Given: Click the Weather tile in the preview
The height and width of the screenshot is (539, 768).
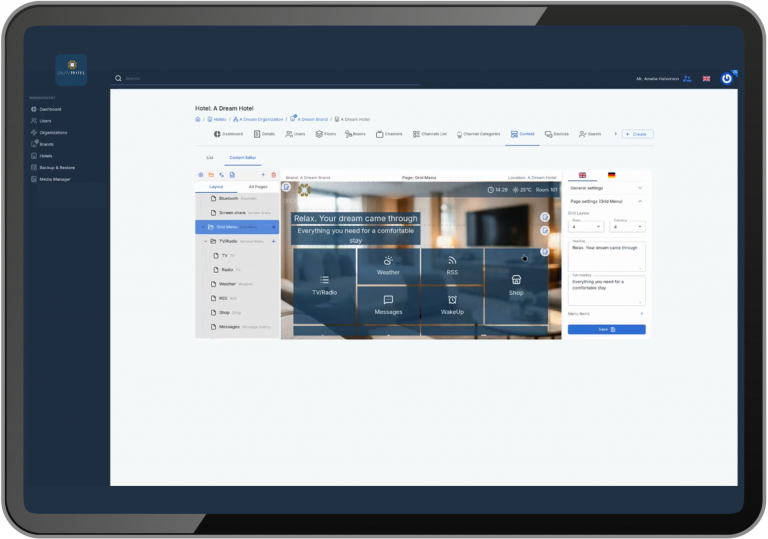Looking at the screenshot, I should [388, 266].
